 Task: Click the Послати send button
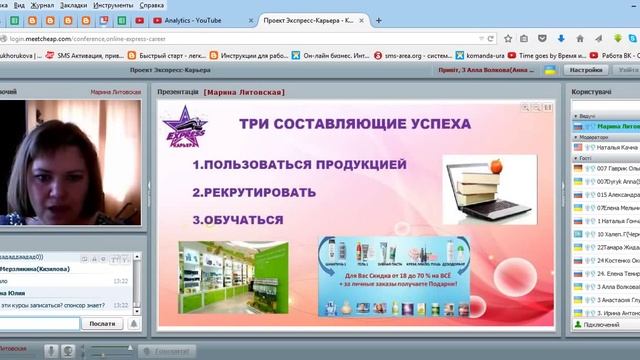102,324
